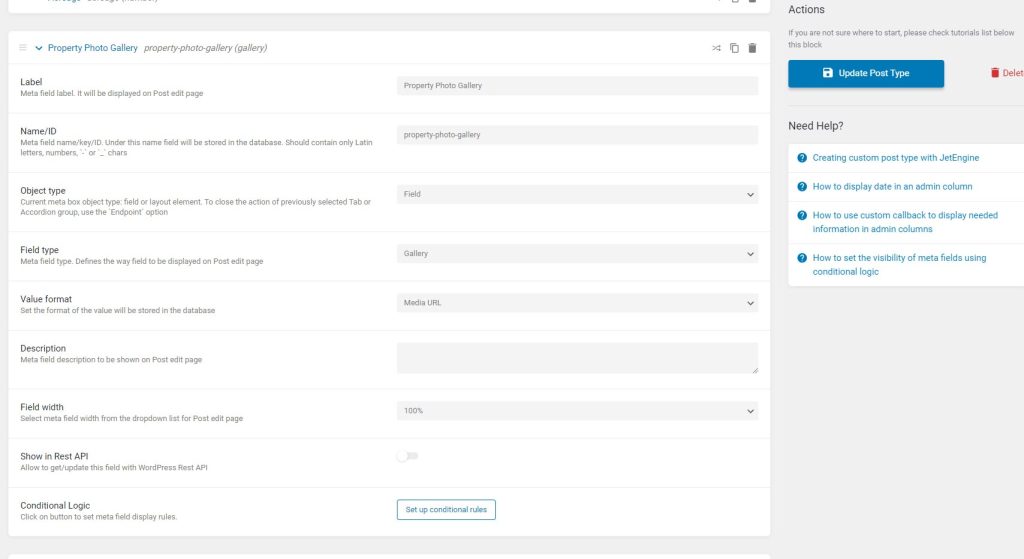Viewport: 1024px width, 559px height.
Task: Change the Field width dropdown
Action: pyautogui.click(x=577, y=411)
